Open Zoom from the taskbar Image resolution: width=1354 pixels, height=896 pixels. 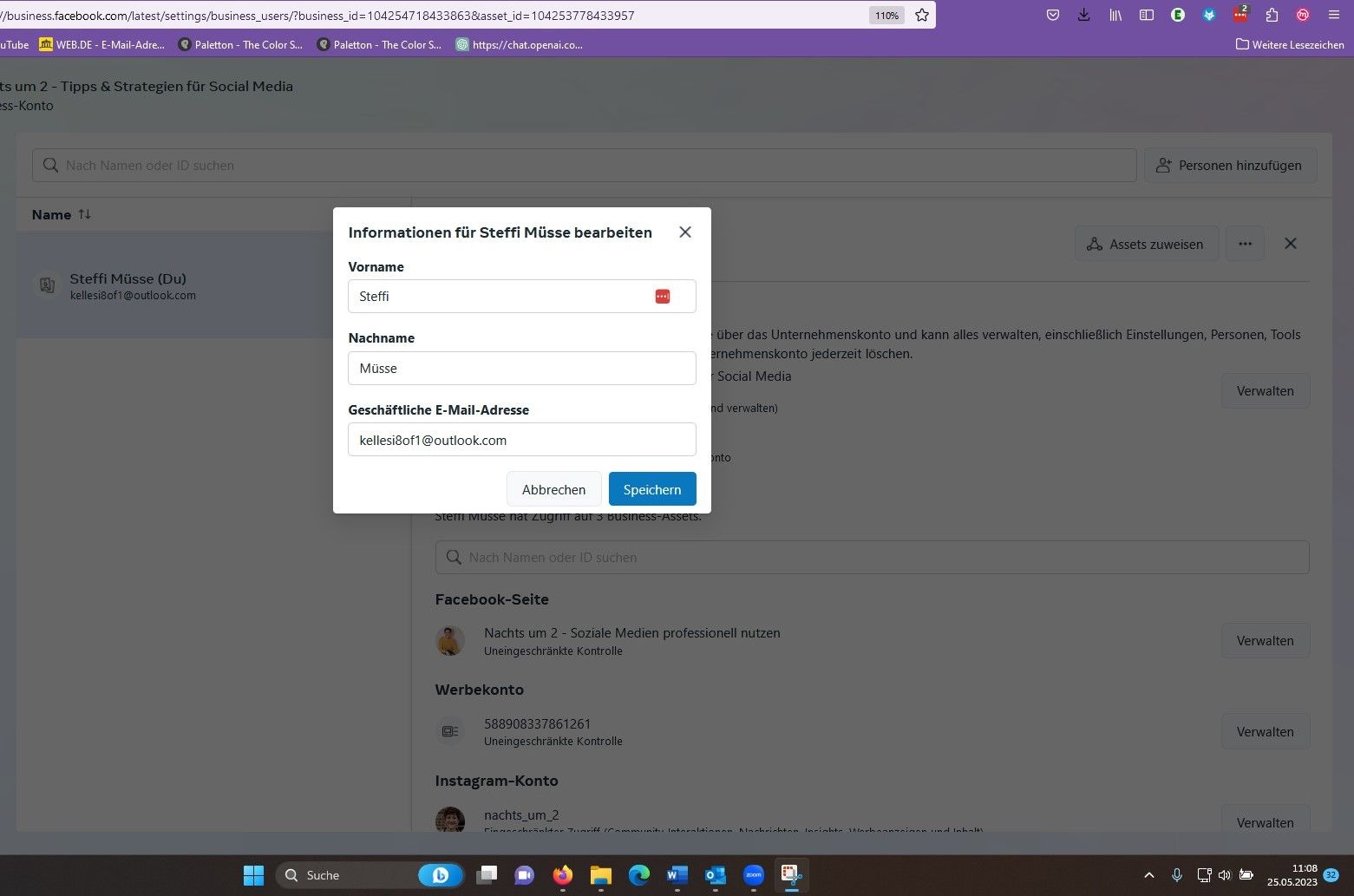[754, 875]
